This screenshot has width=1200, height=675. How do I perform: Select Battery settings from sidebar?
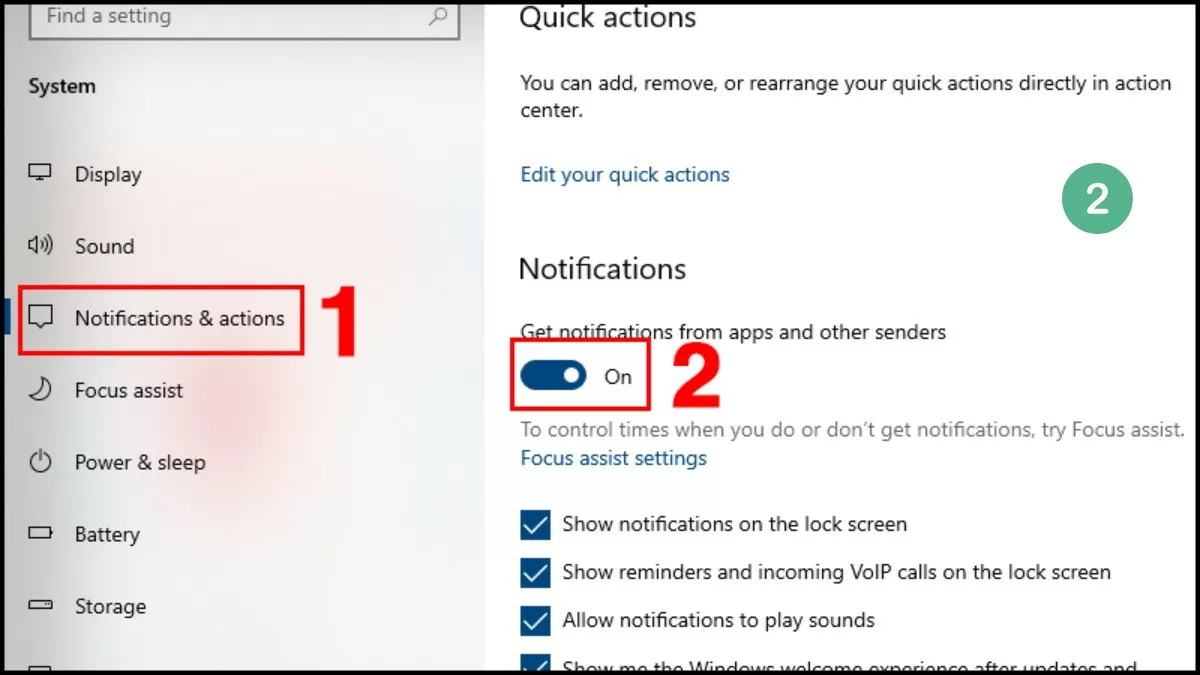(107, 534)
